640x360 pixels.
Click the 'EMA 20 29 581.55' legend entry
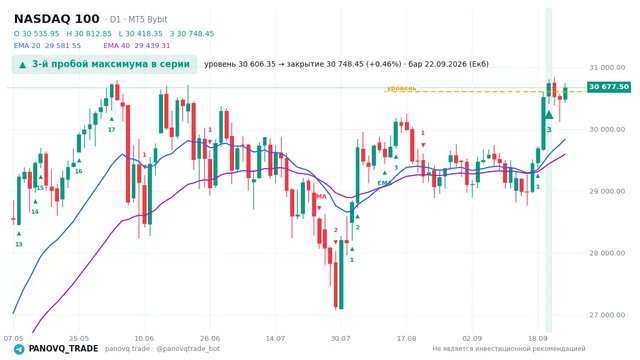coord(47,46)
